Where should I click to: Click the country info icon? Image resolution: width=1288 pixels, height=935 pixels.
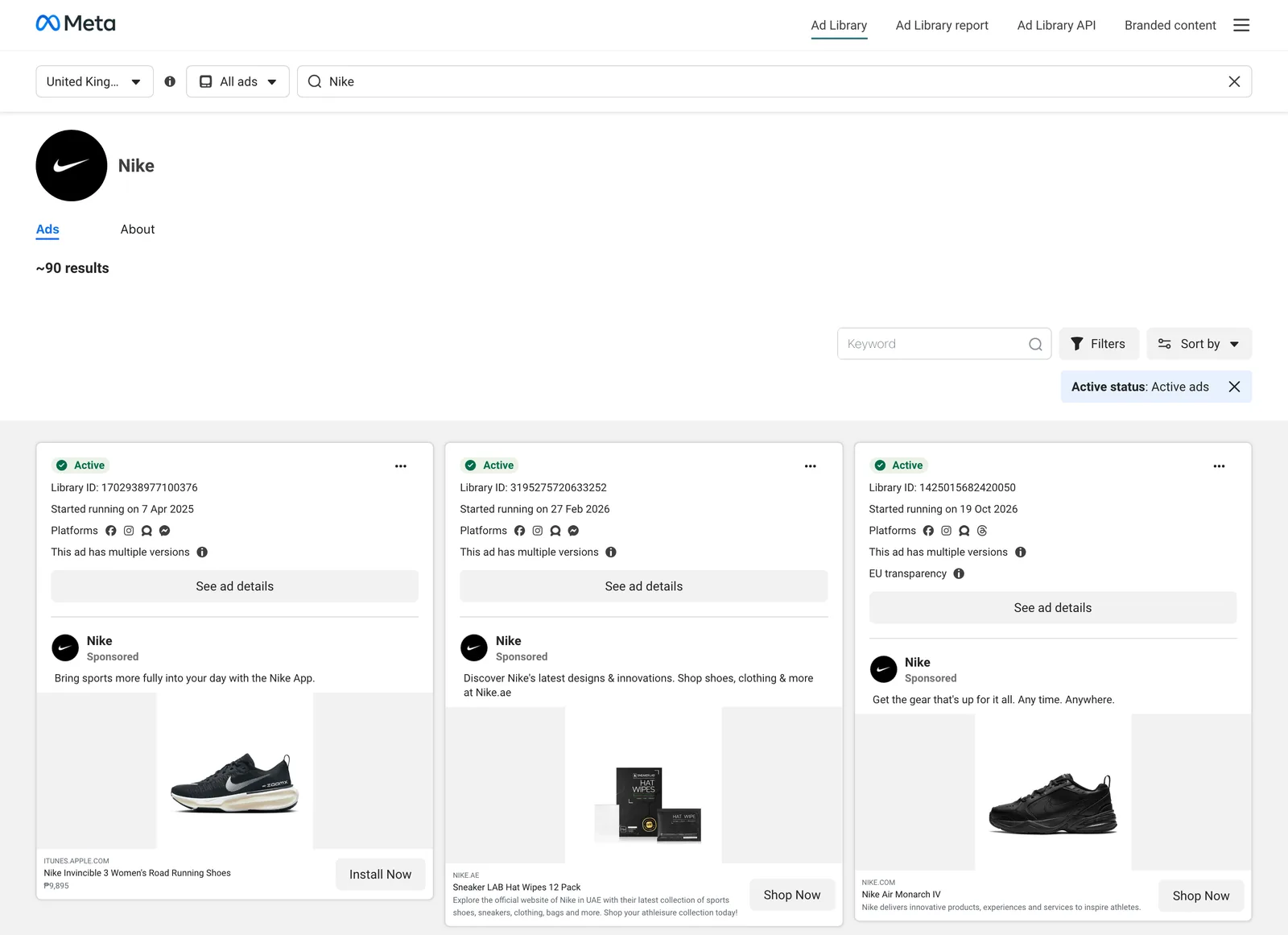coord(170,81)
